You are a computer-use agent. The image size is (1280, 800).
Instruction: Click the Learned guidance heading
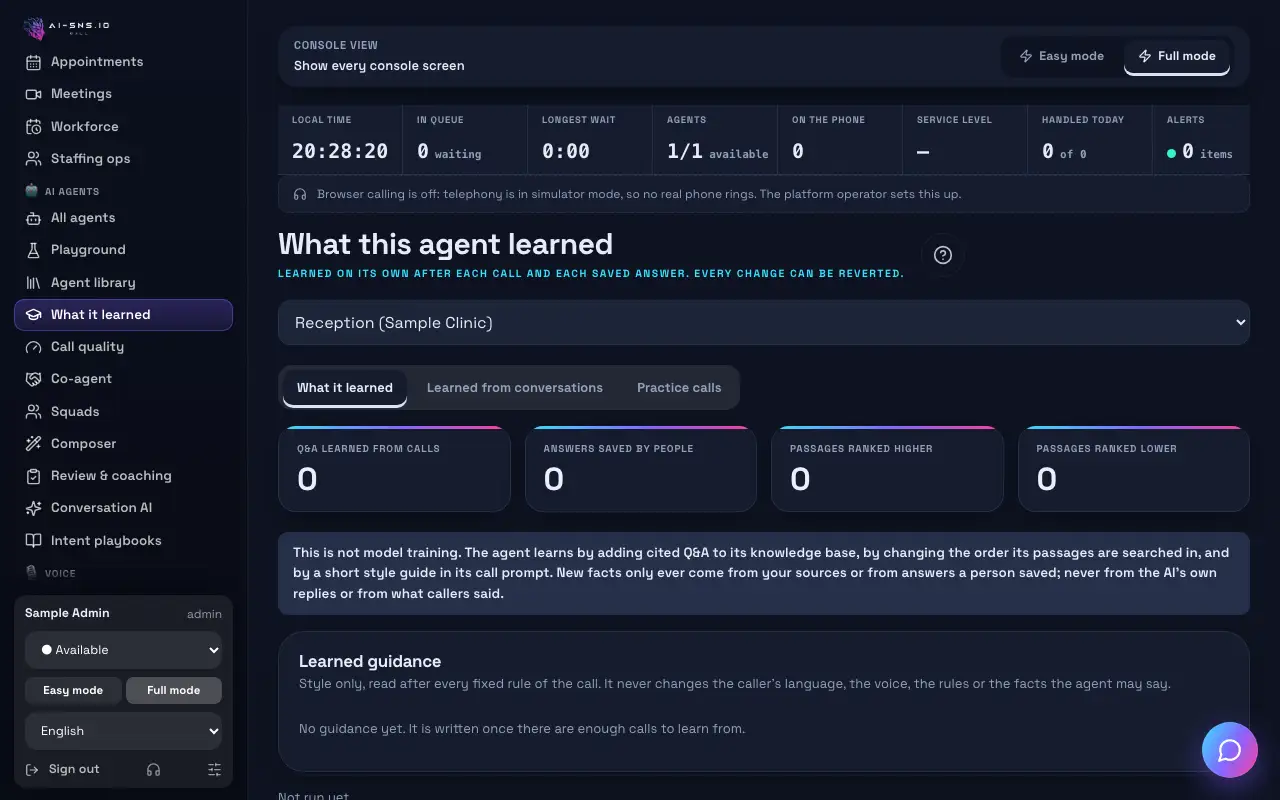[370, 661]
